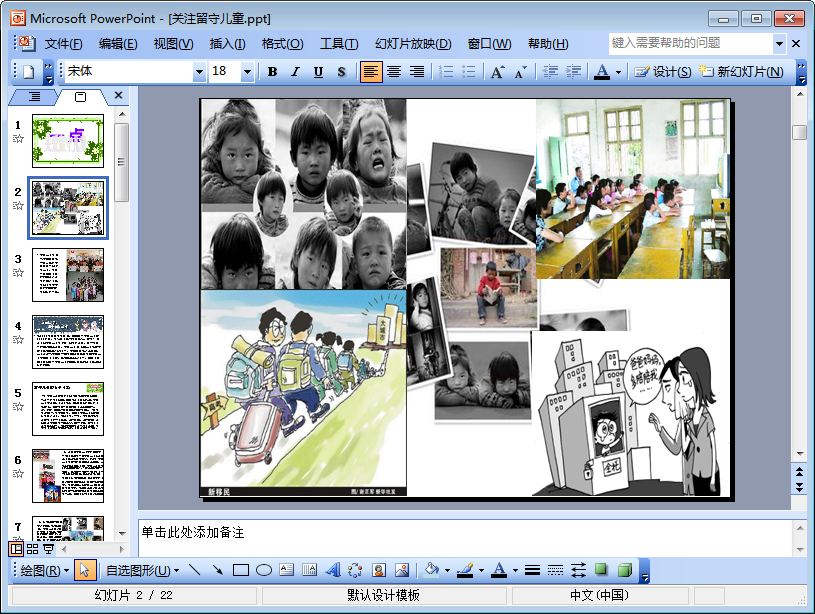Switch to the Slides thumbnail tab

point(81,97)
